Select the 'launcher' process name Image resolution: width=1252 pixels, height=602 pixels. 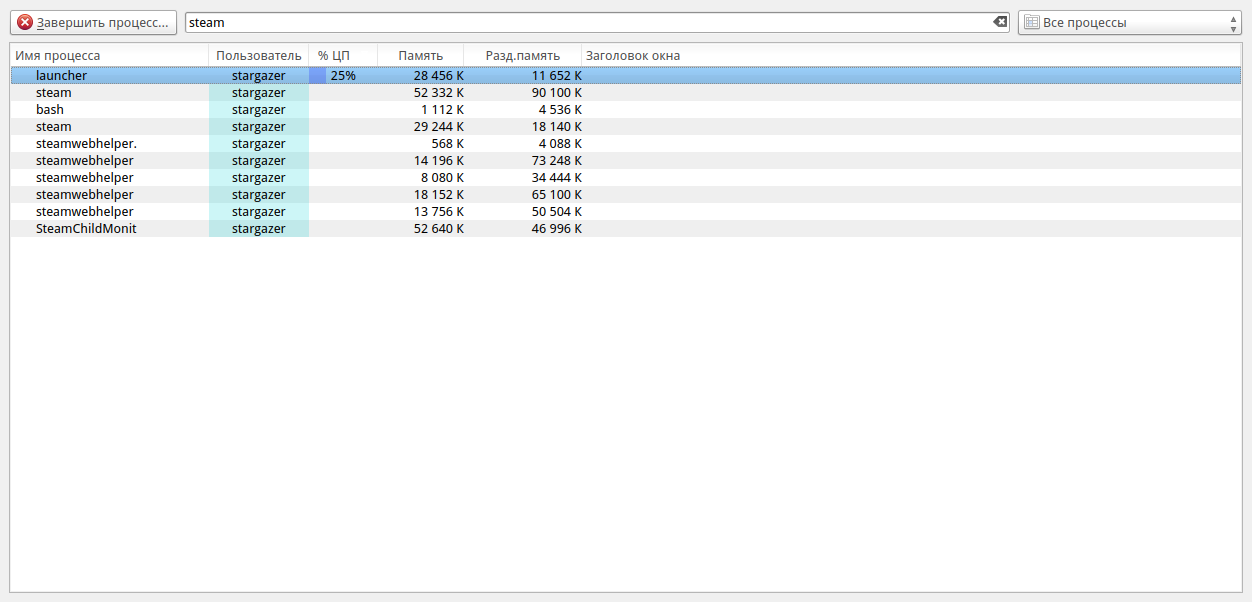[x=61, y=75]
